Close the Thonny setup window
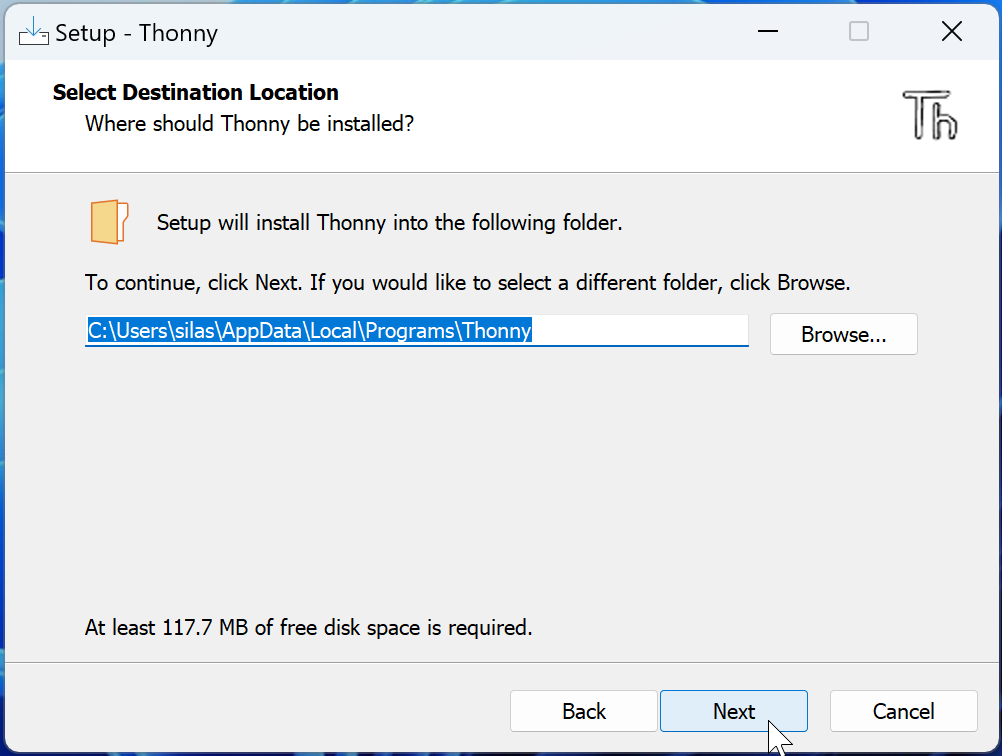The image size is (1002, 756). click(x=951, y=32)
